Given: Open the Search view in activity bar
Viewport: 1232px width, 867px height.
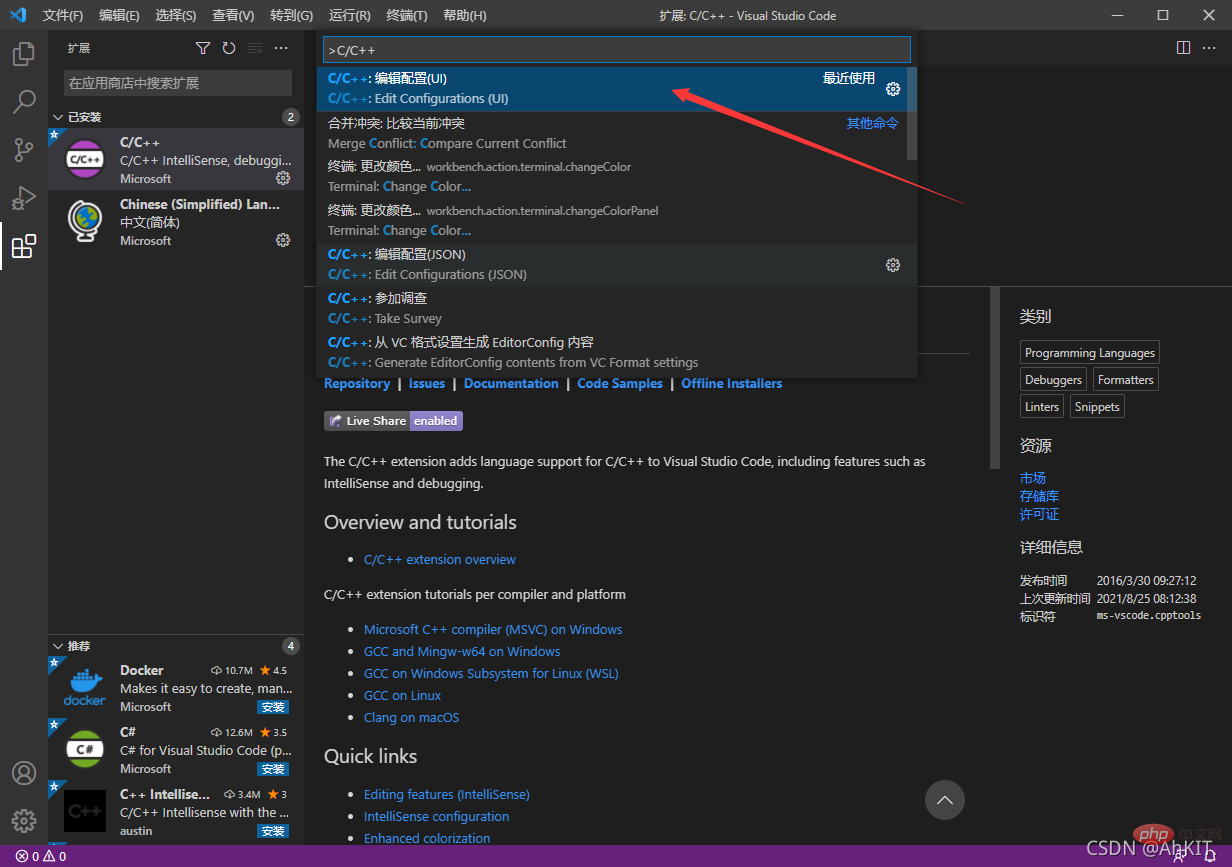Looking at the screenshot, I should pyautogui.click(x=24, y=102).
